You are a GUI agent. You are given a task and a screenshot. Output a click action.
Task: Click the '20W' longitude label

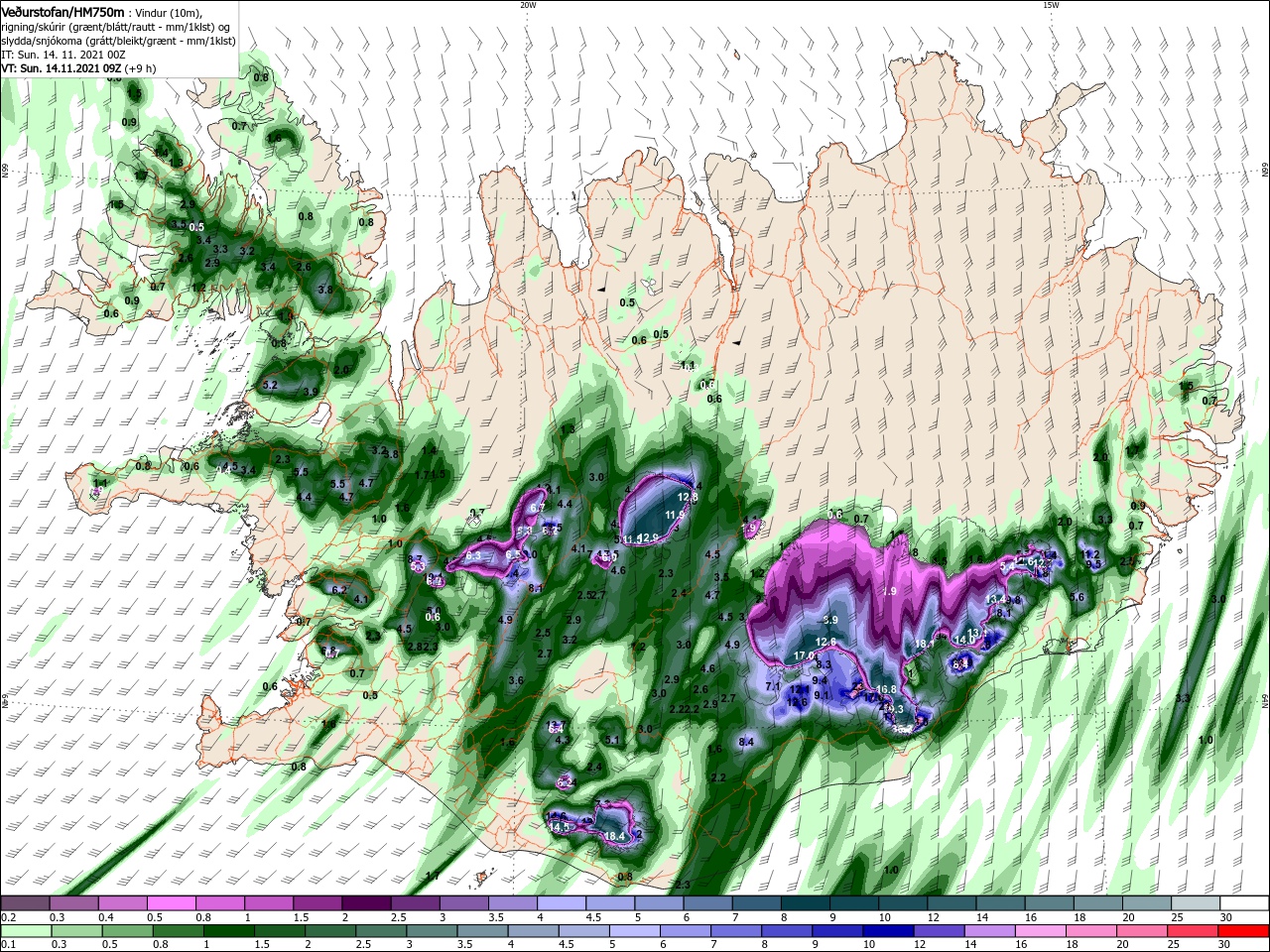click(x=527, y=5)
